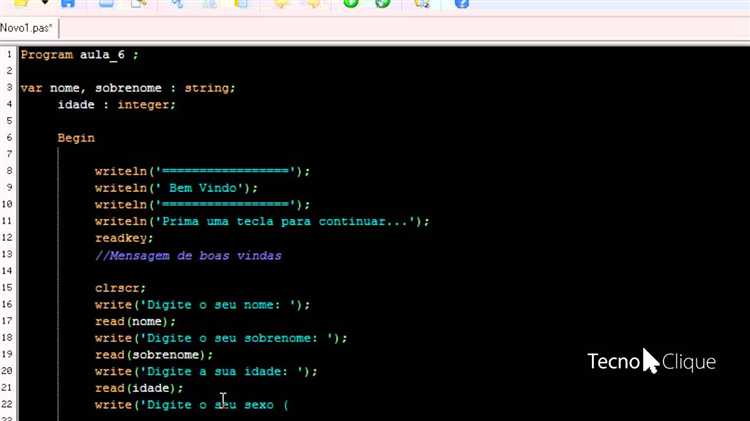Click the yellow open-file folder icon
750x421 pixels.
pos(21,3)
